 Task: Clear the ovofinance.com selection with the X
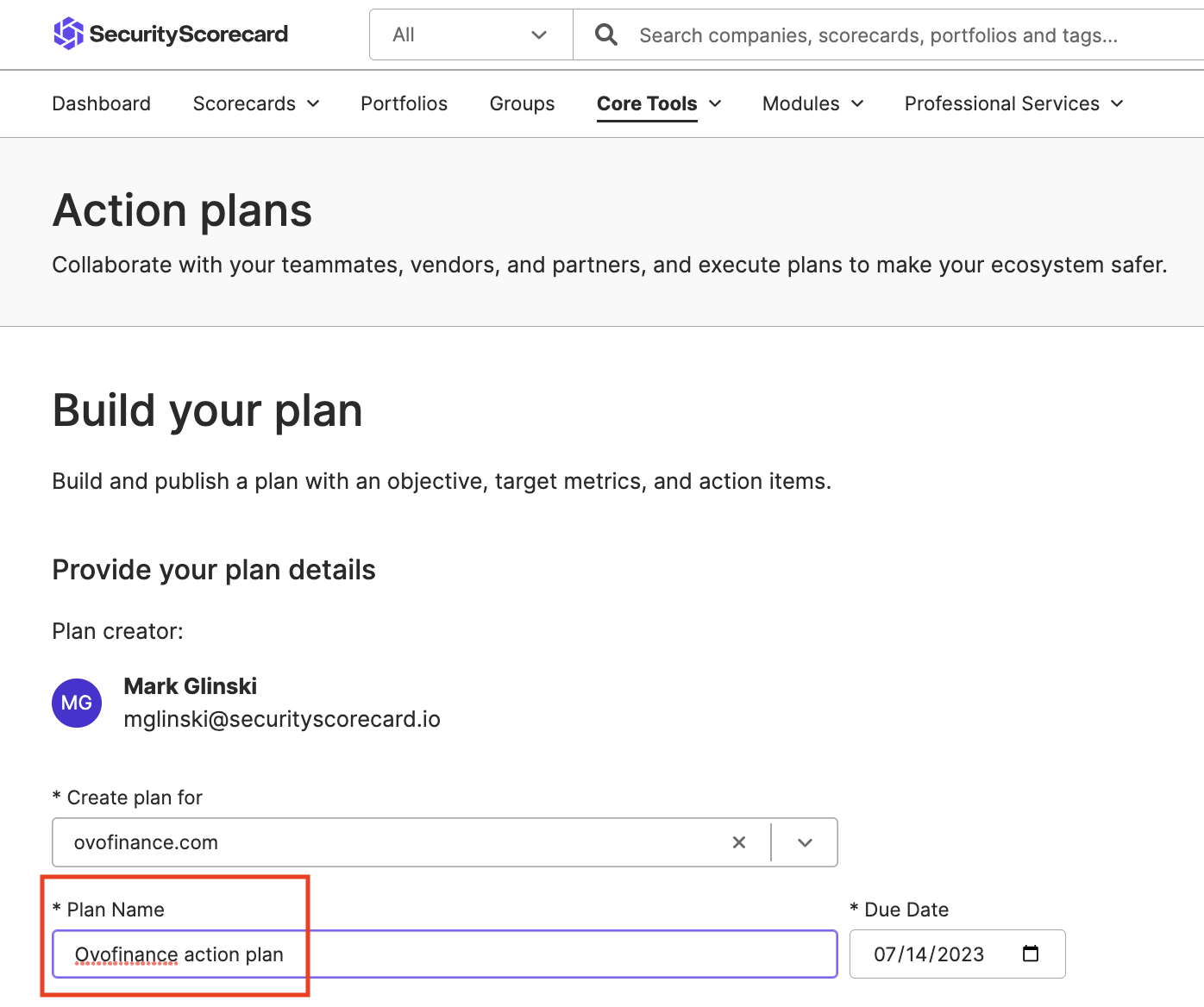coord(739,842)
